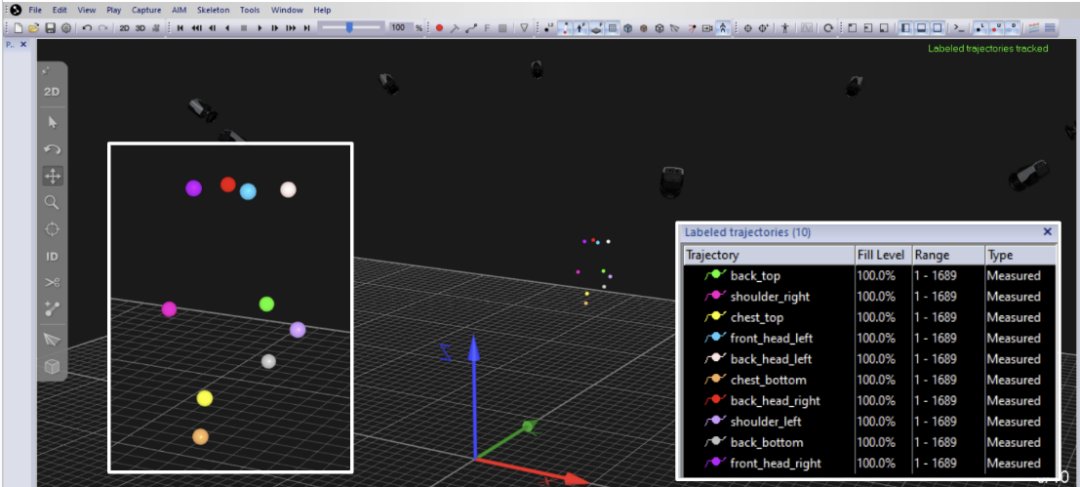Select the zoom magnifier tool in the sidebar
This screenshot has width=1080, height=487.
click(52, 202)
